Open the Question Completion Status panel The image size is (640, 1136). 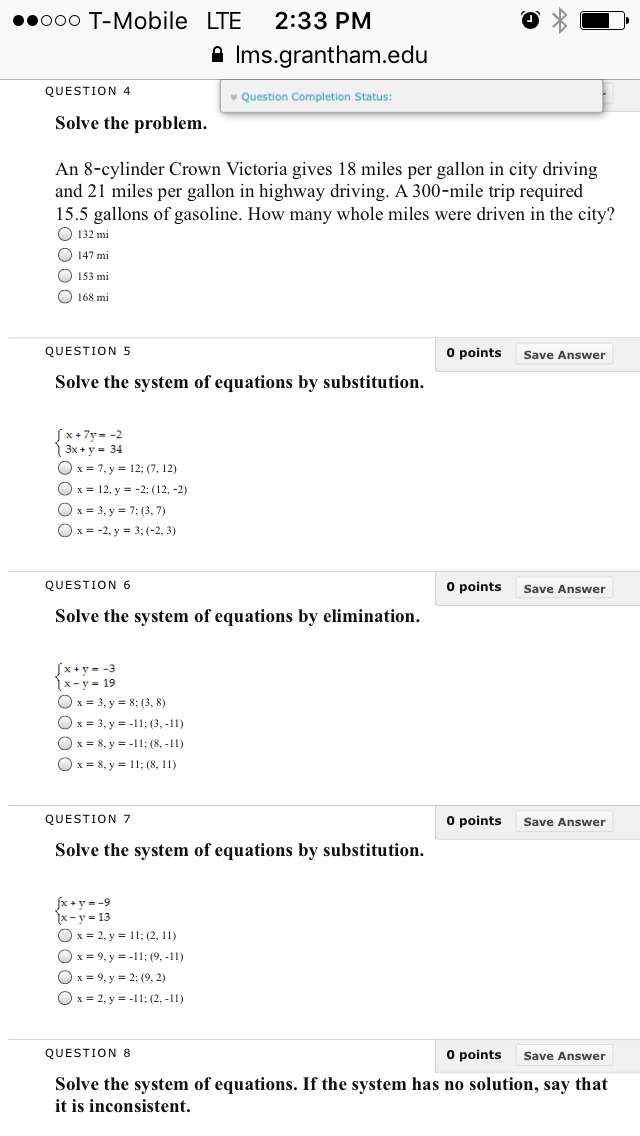[x=411, y=96]
